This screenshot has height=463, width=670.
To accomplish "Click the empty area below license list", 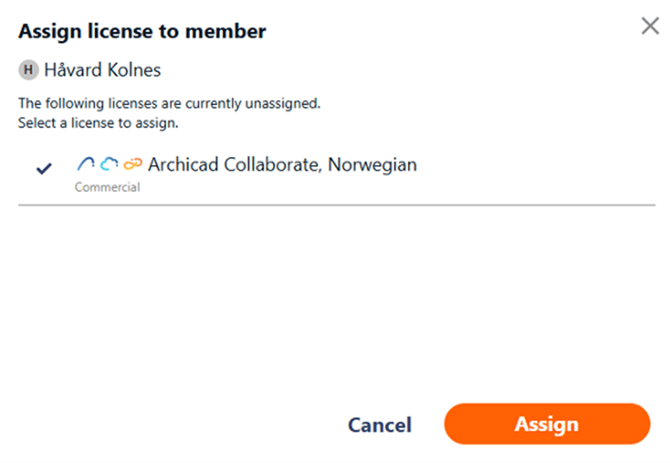I will 335,300.
